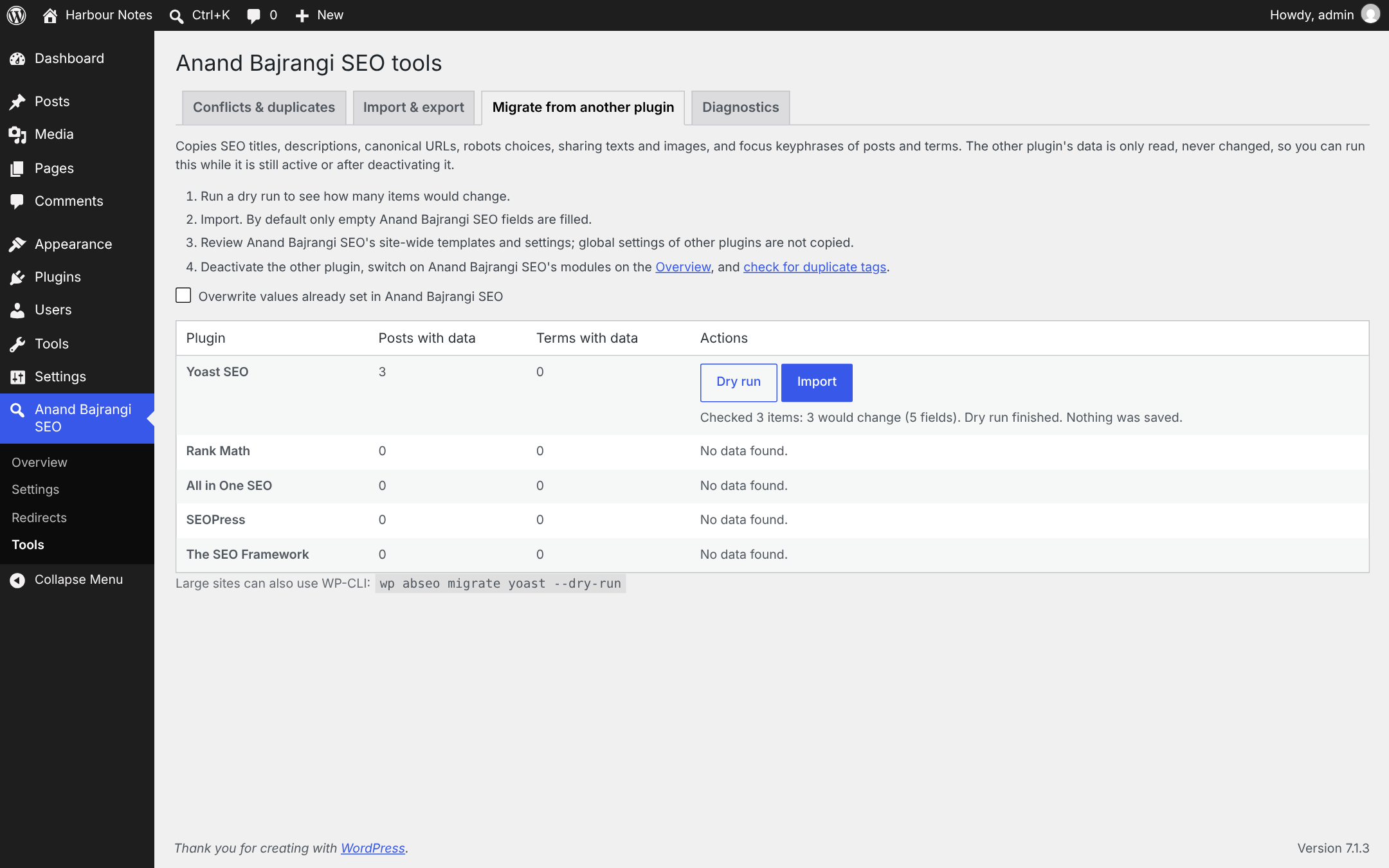The width and height of the screenshot is (1389, 868).
Task: Open Settings via the sliders icon
Action: 17,377
